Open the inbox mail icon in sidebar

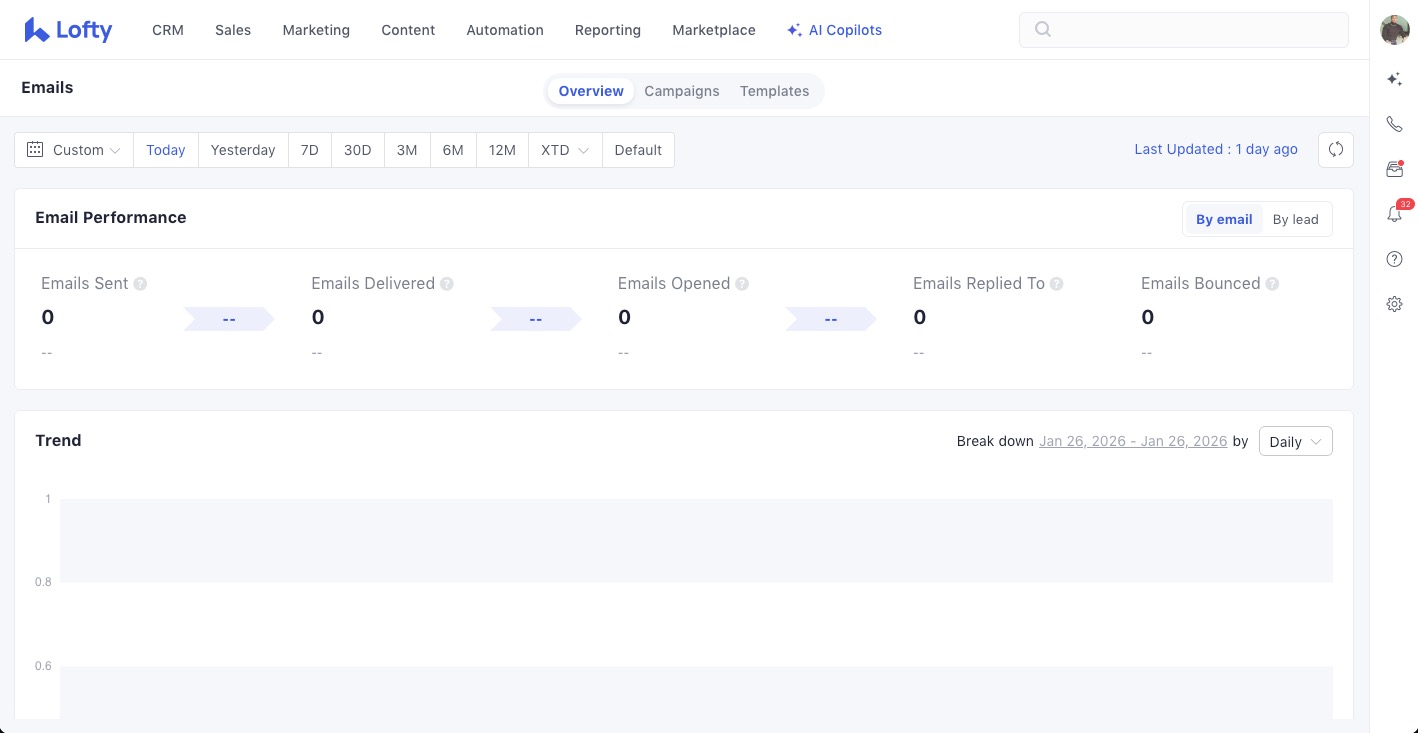1394,170
